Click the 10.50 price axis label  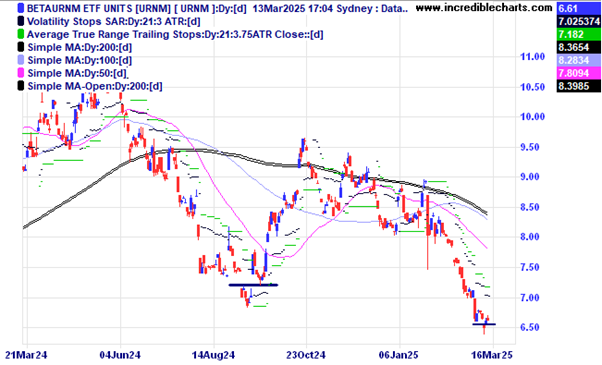coord(533,87)
